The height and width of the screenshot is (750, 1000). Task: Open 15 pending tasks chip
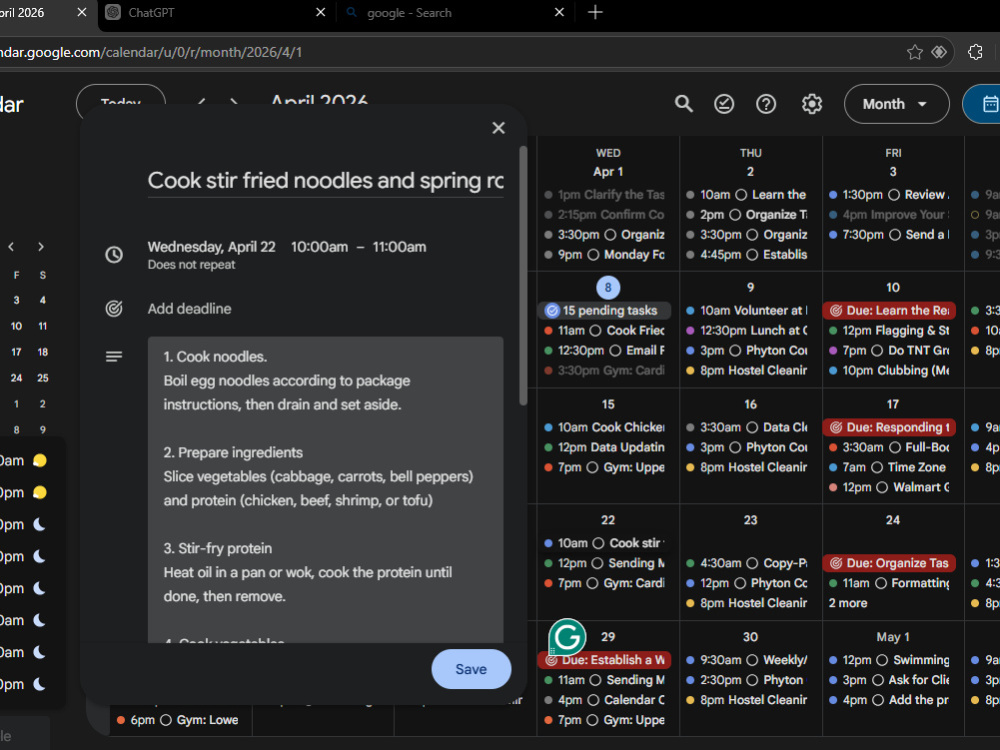[x=607, y=311]
